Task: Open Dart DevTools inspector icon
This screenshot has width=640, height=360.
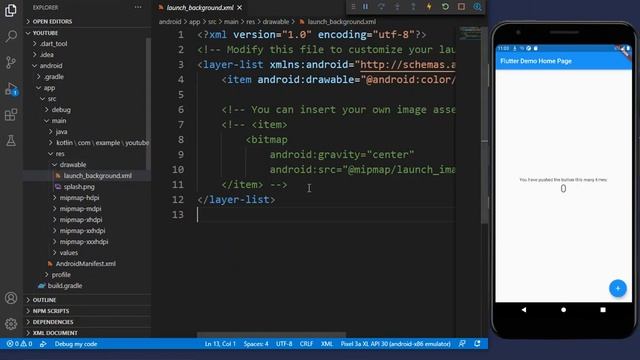Action: click(477, 7)
